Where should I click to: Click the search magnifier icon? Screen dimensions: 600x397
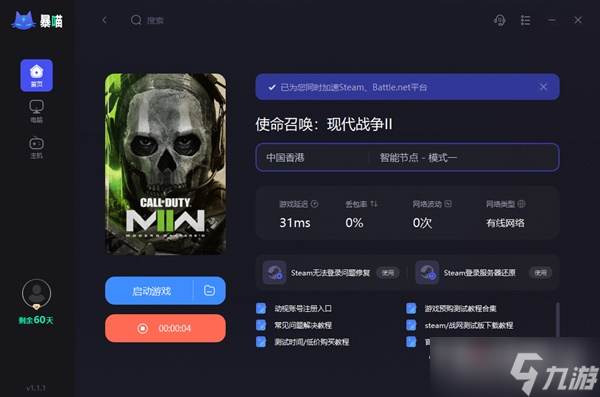(x=136, y=20)
